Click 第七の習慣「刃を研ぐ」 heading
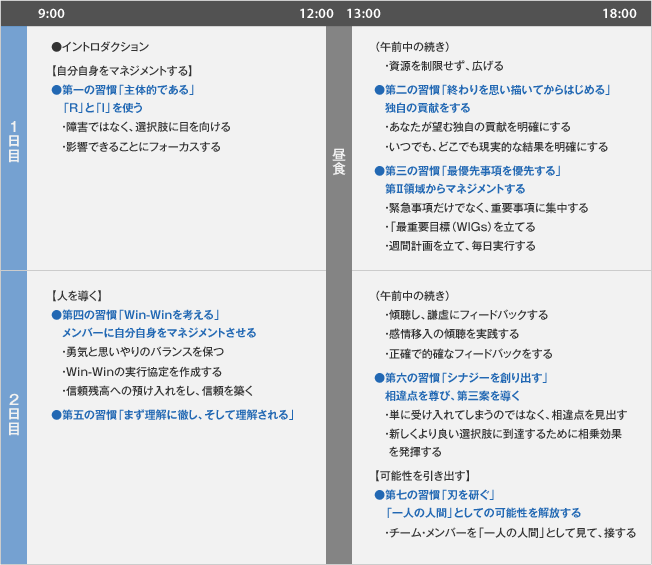Image resolution: width=652 pixels, height=565 pixels. pos(435,495)
